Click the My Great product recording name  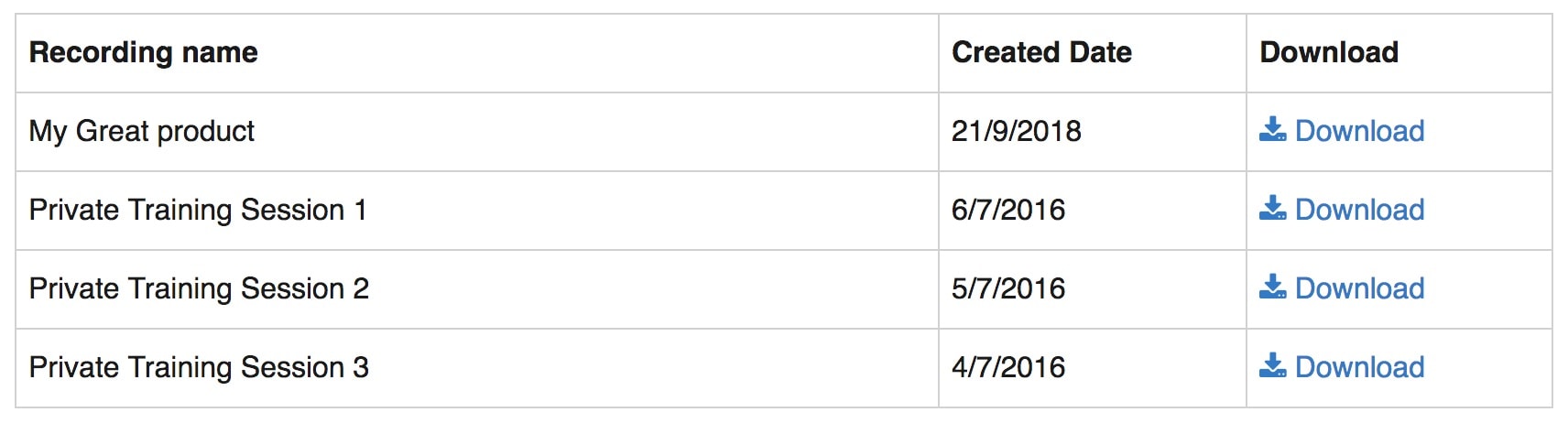point(142,131)
